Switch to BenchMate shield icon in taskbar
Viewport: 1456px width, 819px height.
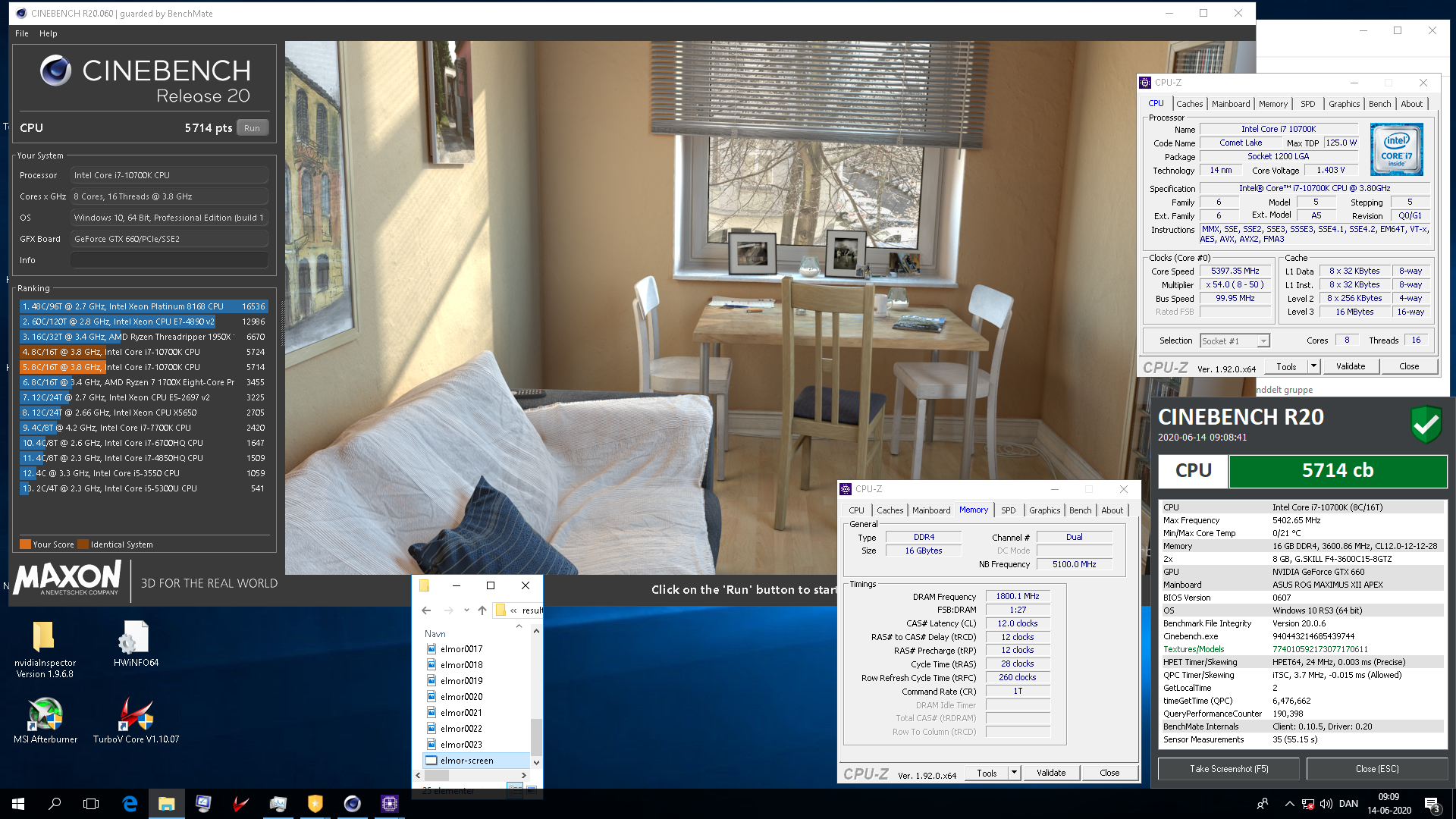pyautogui.click(x=315, y=804)
